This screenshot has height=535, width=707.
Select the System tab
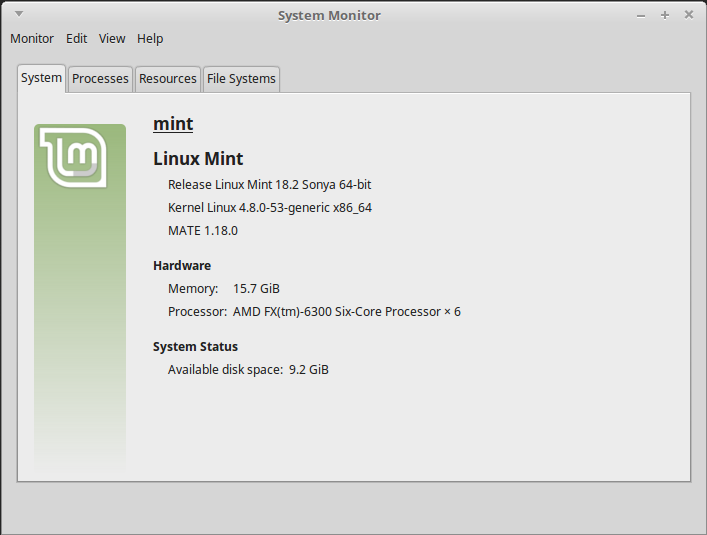(41, 78)
